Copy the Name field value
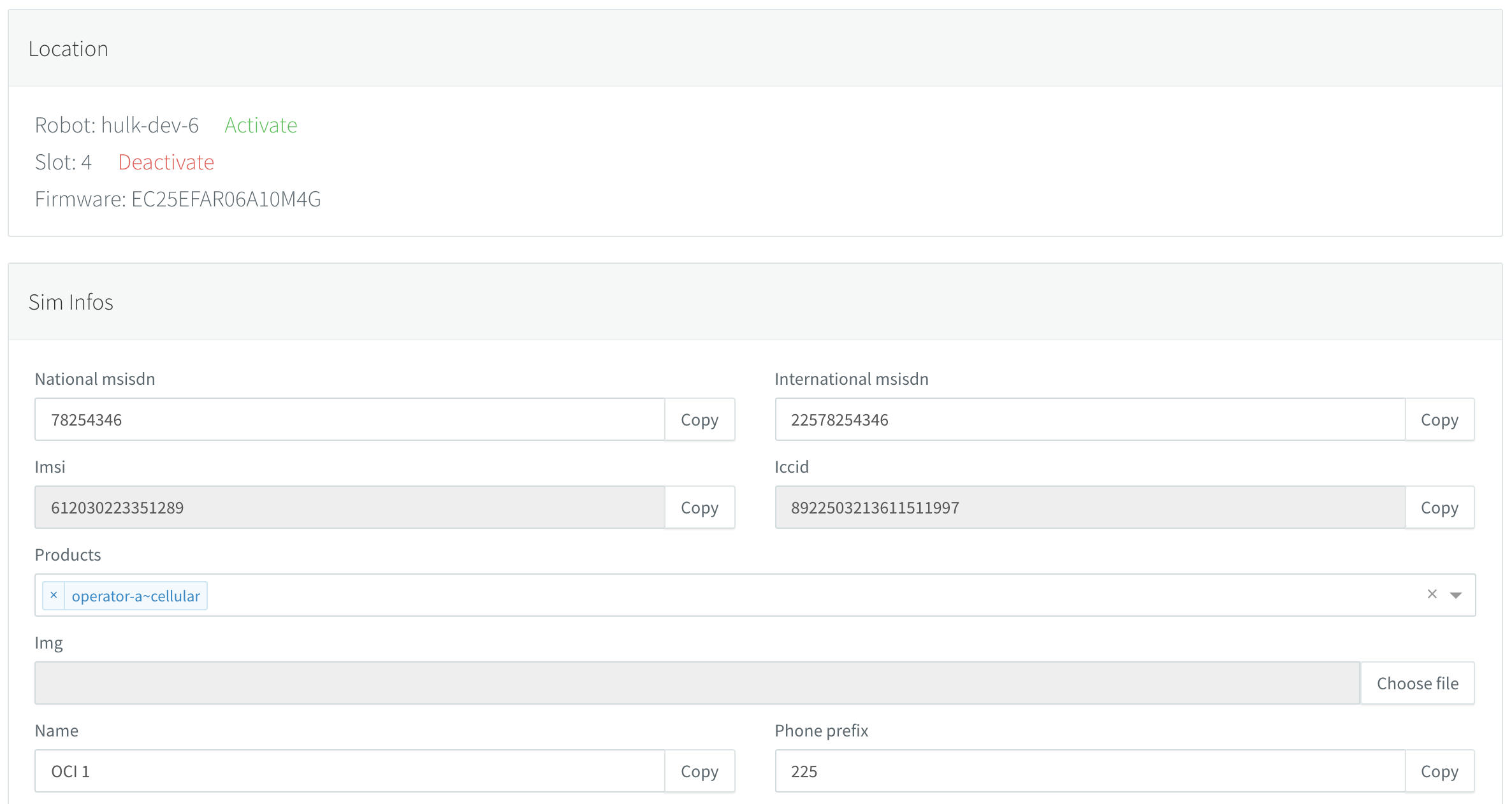Screen dimensions: 1512x804 [x=699, y=771]
